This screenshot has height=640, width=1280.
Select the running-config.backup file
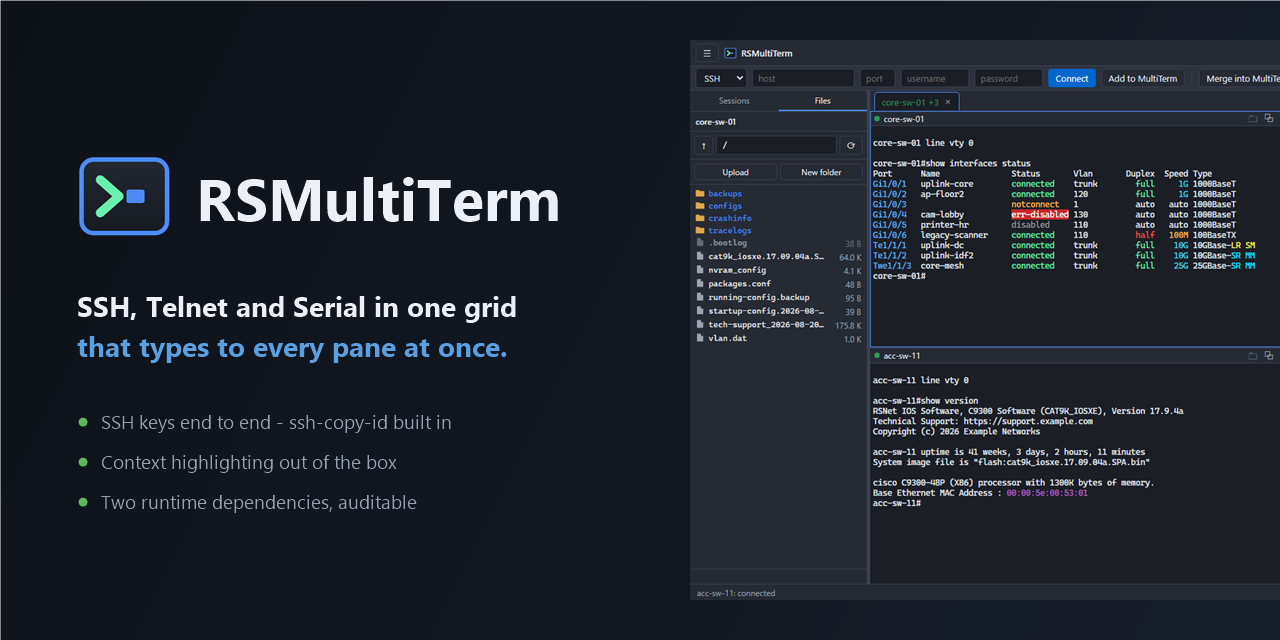[778, 297]
